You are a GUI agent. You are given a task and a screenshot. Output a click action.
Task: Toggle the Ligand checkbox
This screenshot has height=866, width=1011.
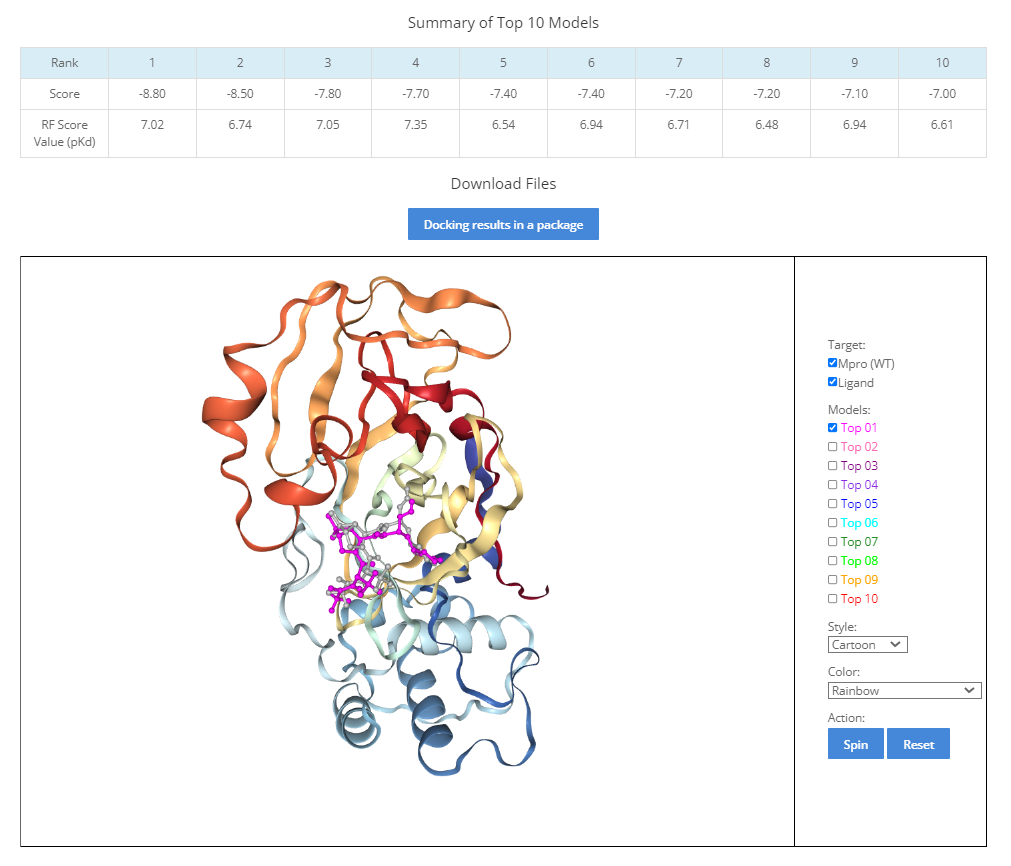[833, 382]
